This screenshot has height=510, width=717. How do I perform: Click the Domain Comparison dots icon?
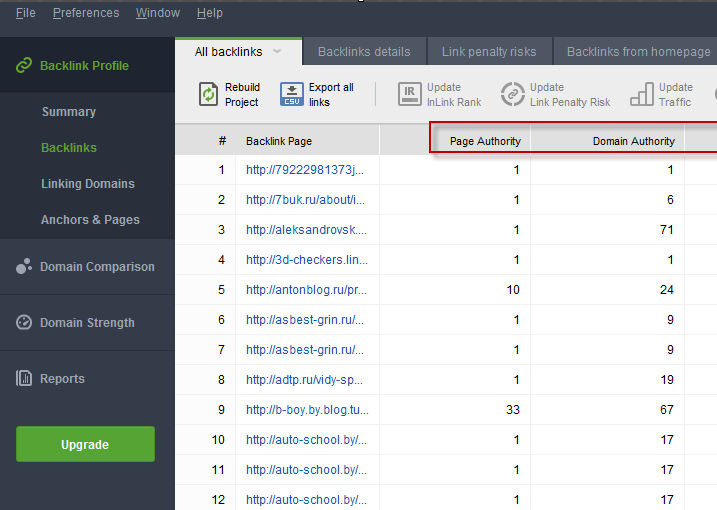click(24, 266)
